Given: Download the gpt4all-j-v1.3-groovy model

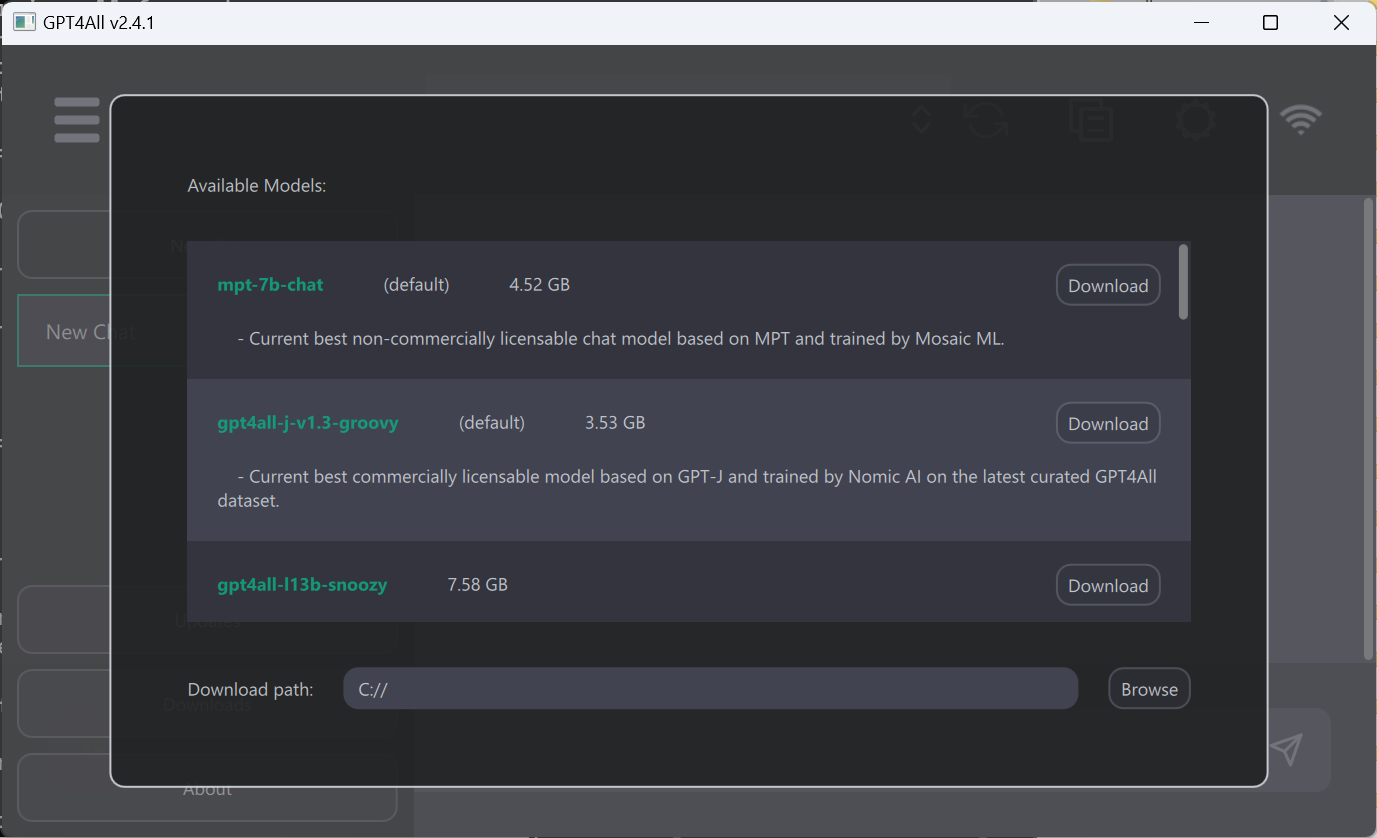Looking at the screenshot, I should pos(1107,422).
